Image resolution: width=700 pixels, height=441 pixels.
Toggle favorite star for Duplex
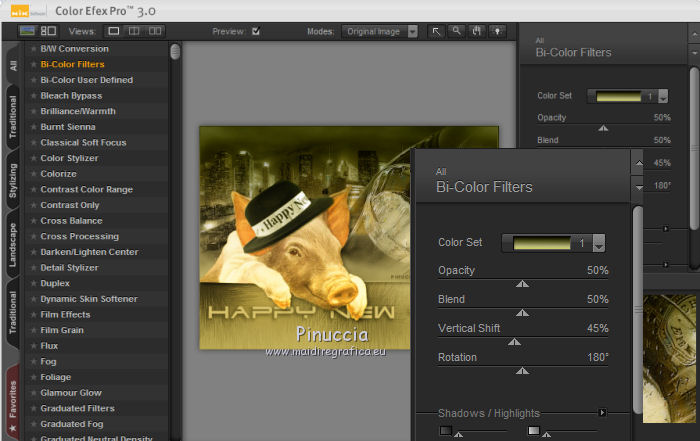coord(33,283)
